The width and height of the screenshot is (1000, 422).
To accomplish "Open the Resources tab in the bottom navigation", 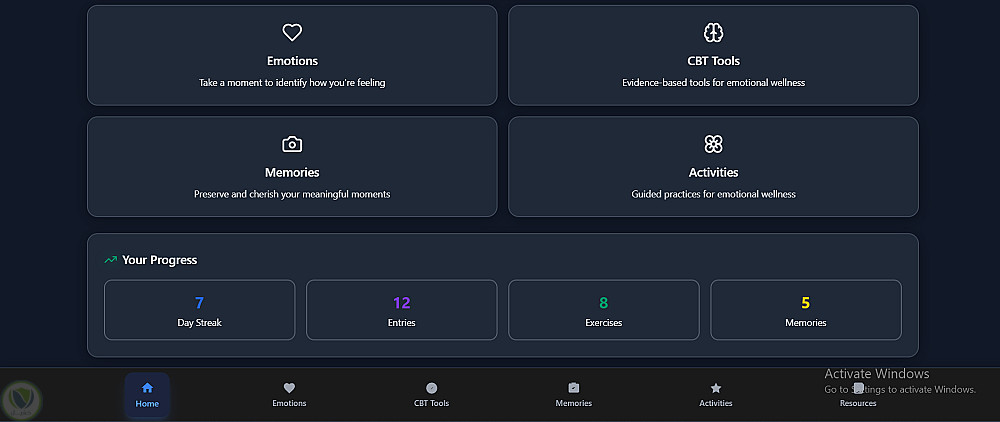I will coord(858,394).
